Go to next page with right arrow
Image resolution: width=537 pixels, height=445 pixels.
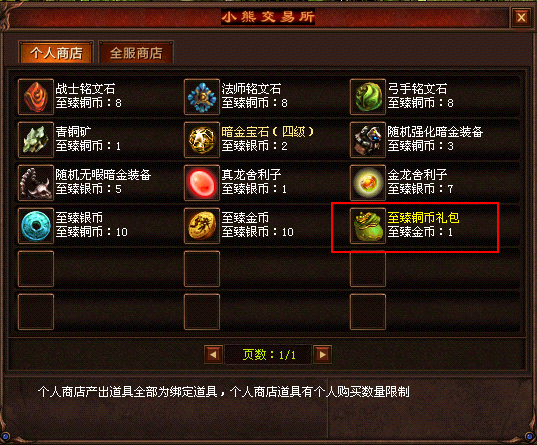point(322,354)
